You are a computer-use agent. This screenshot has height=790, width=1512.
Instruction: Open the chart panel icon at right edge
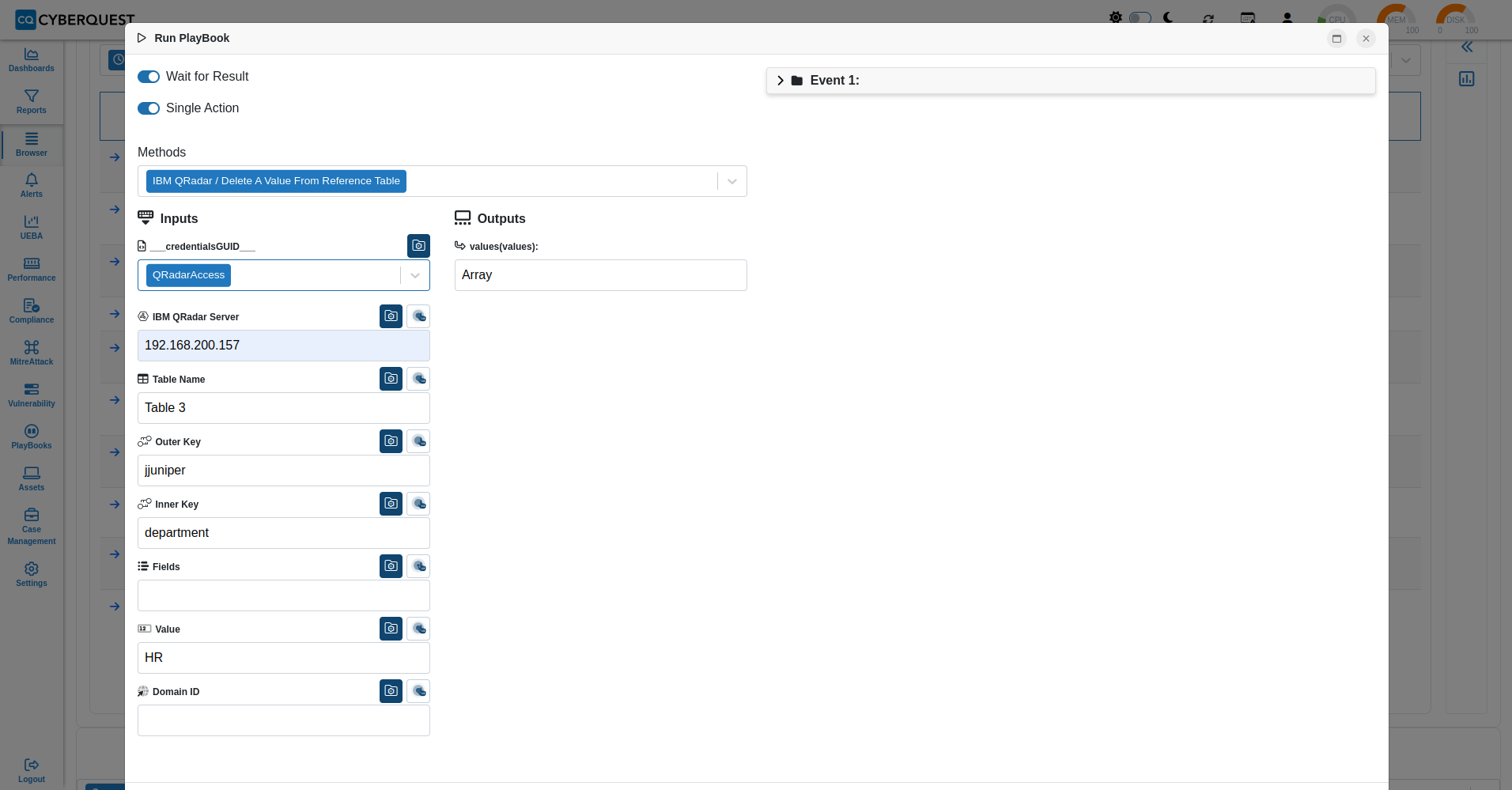(1467, 79)
